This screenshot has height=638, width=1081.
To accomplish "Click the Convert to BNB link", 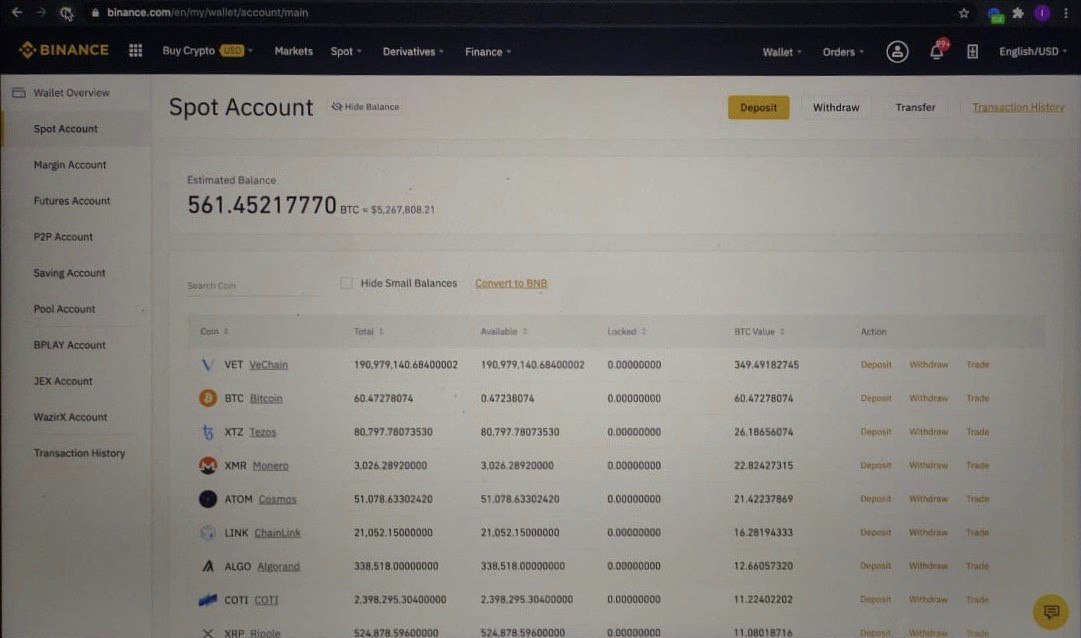I will (x=511, y=283).
